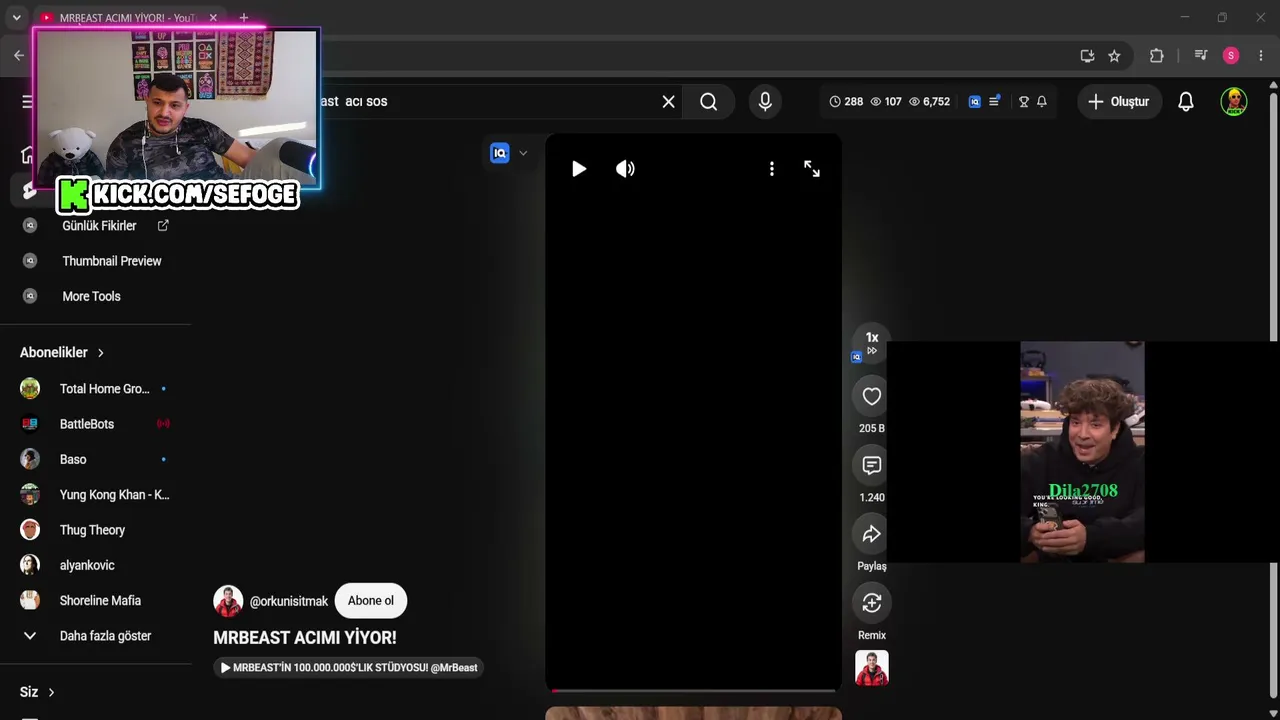The image size is (1280, 720).
Task: Click the 6,752 views stat
Action: point(929,101)
